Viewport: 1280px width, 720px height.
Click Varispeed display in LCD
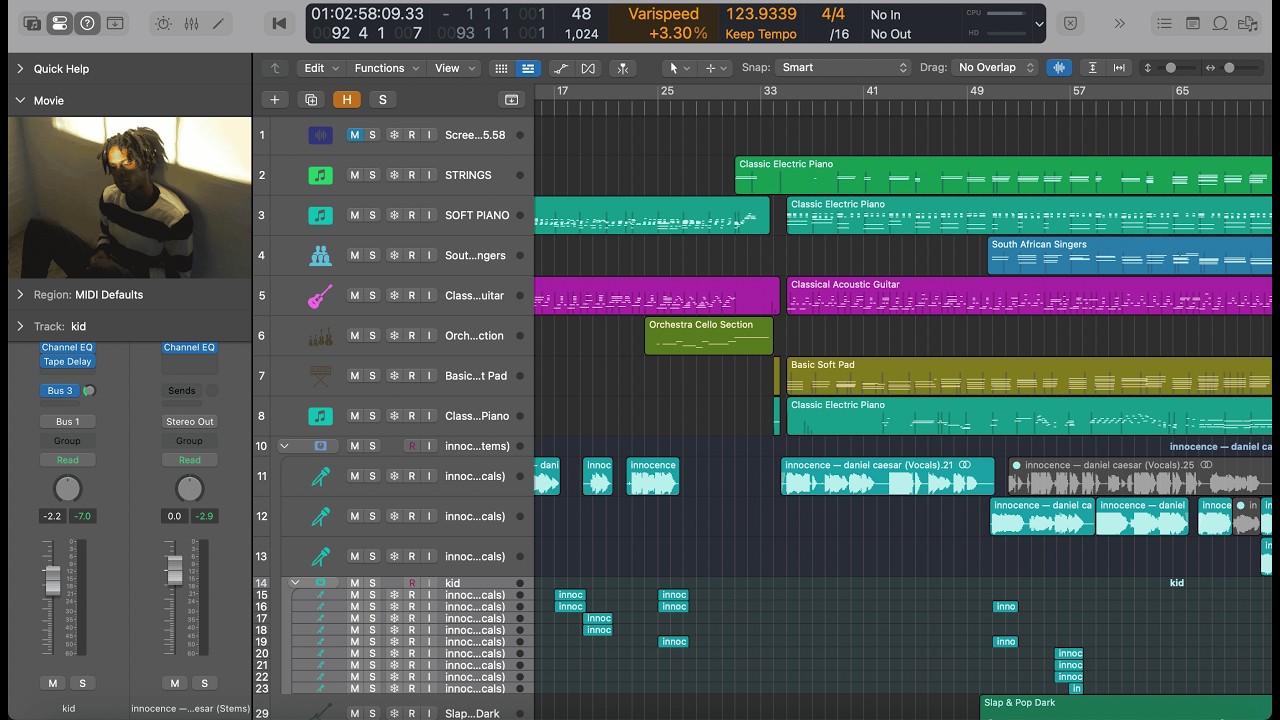coord(664,14)
